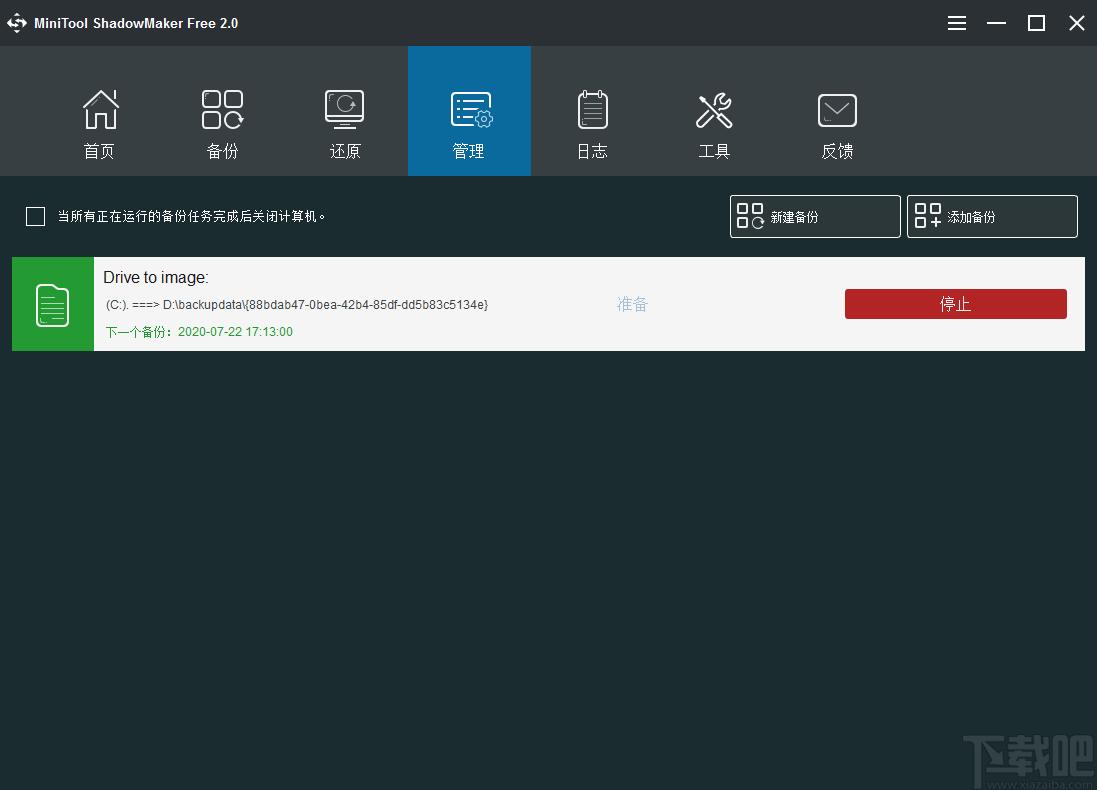Open the 首页 home icon

[100, 110]
